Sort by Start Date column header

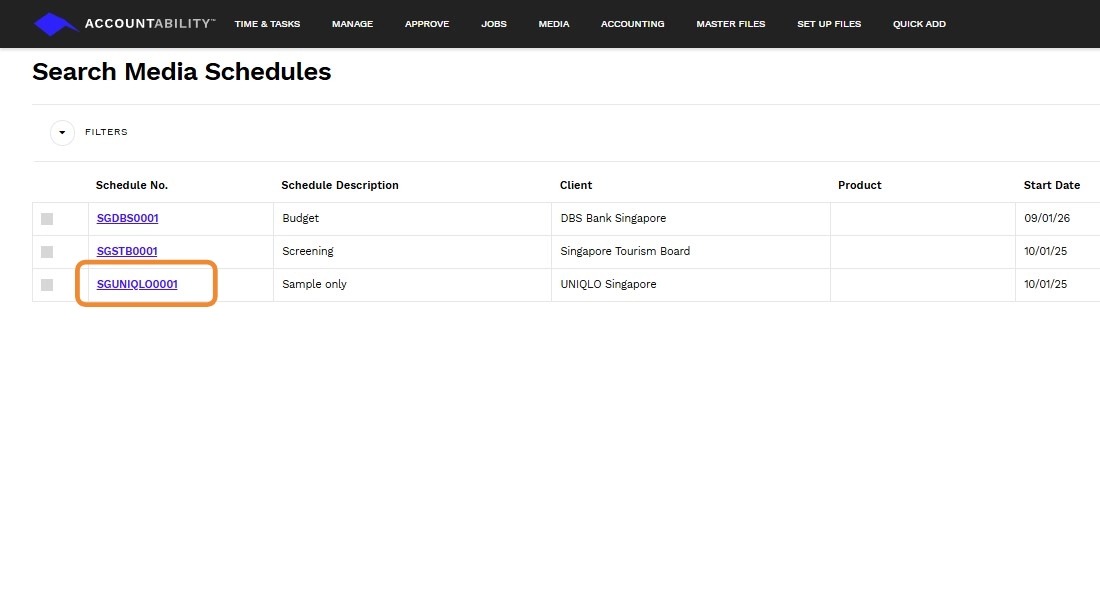pyautogui.click(x=1051, y=185)
